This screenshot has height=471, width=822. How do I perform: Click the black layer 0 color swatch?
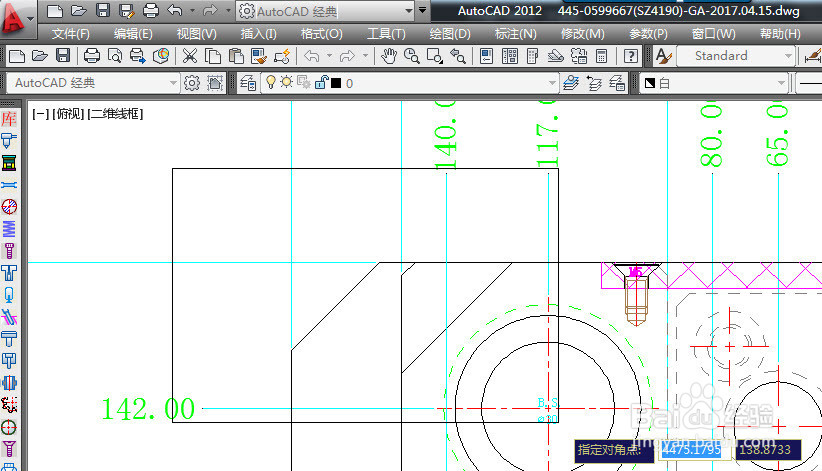coord(337,83)
